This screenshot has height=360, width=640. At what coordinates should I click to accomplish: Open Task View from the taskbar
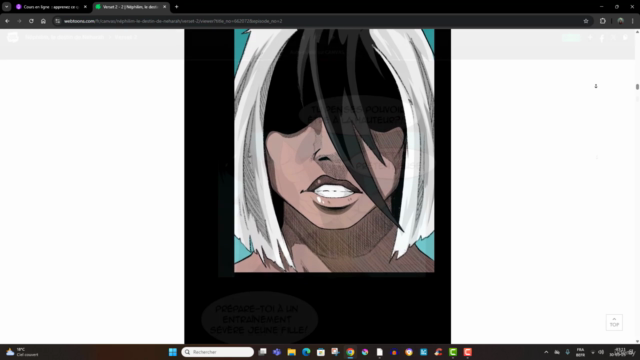(x=262, y=352)
